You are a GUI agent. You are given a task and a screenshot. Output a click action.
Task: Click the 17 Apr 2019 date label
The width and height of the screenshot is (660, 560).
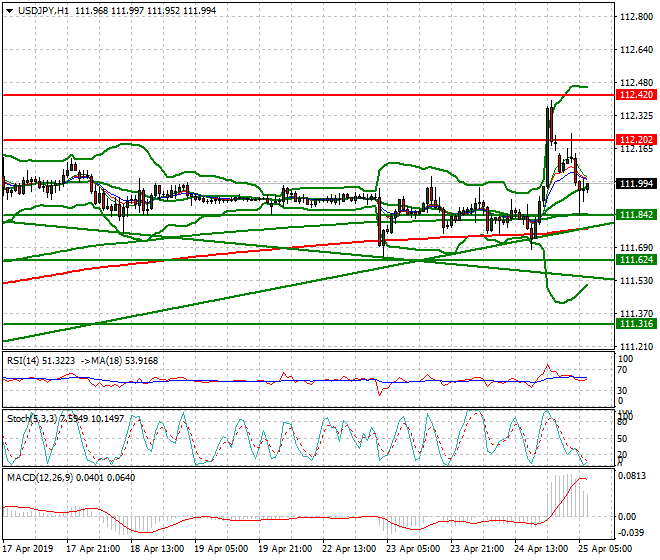point(28,549)
